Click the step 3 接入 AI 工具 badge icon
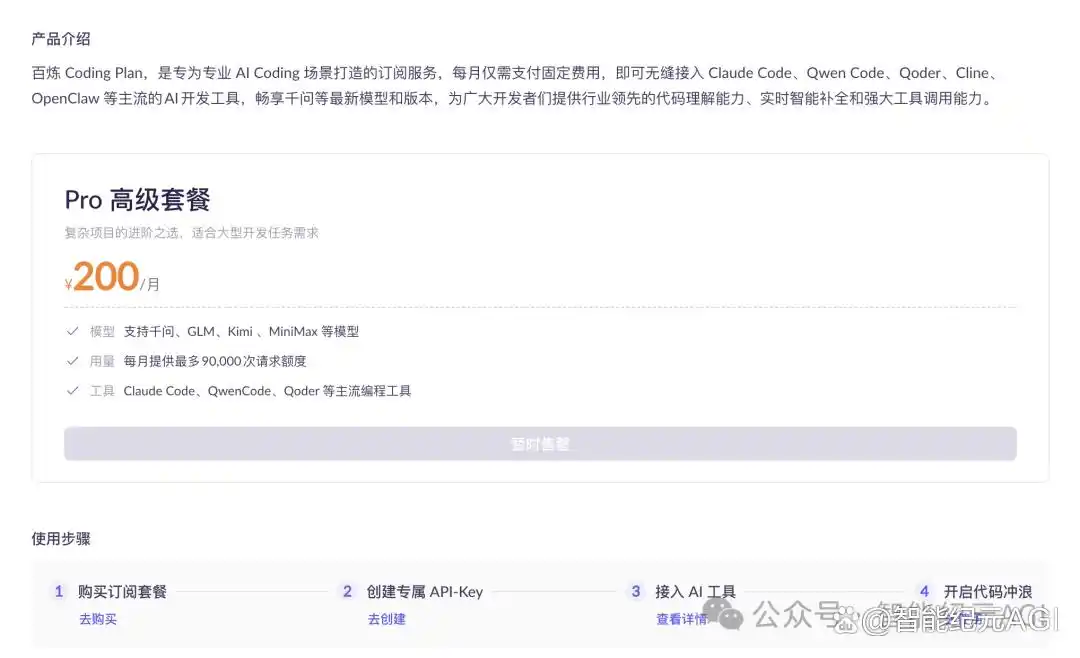The height and width of the screenshot is (658, 1080). point(636,591)
